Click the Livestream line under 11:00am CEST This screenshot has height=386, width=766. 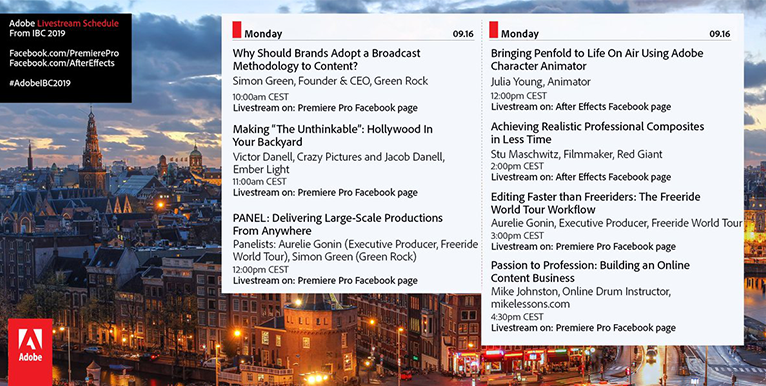[x=325, y=193]
